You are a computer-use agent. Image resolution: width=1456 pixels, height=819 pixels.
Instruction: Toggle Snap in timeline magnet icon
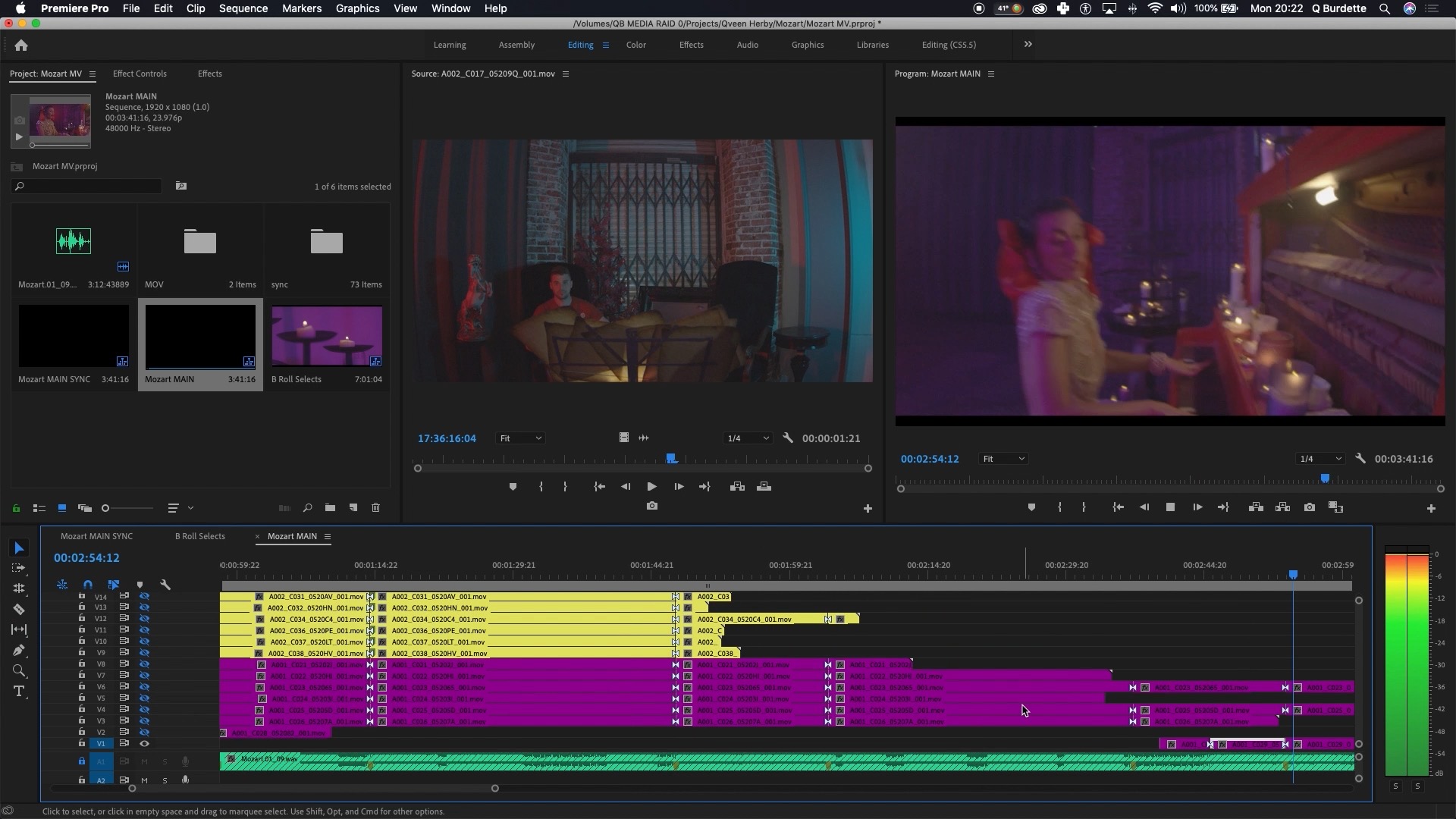click(88, 585)
